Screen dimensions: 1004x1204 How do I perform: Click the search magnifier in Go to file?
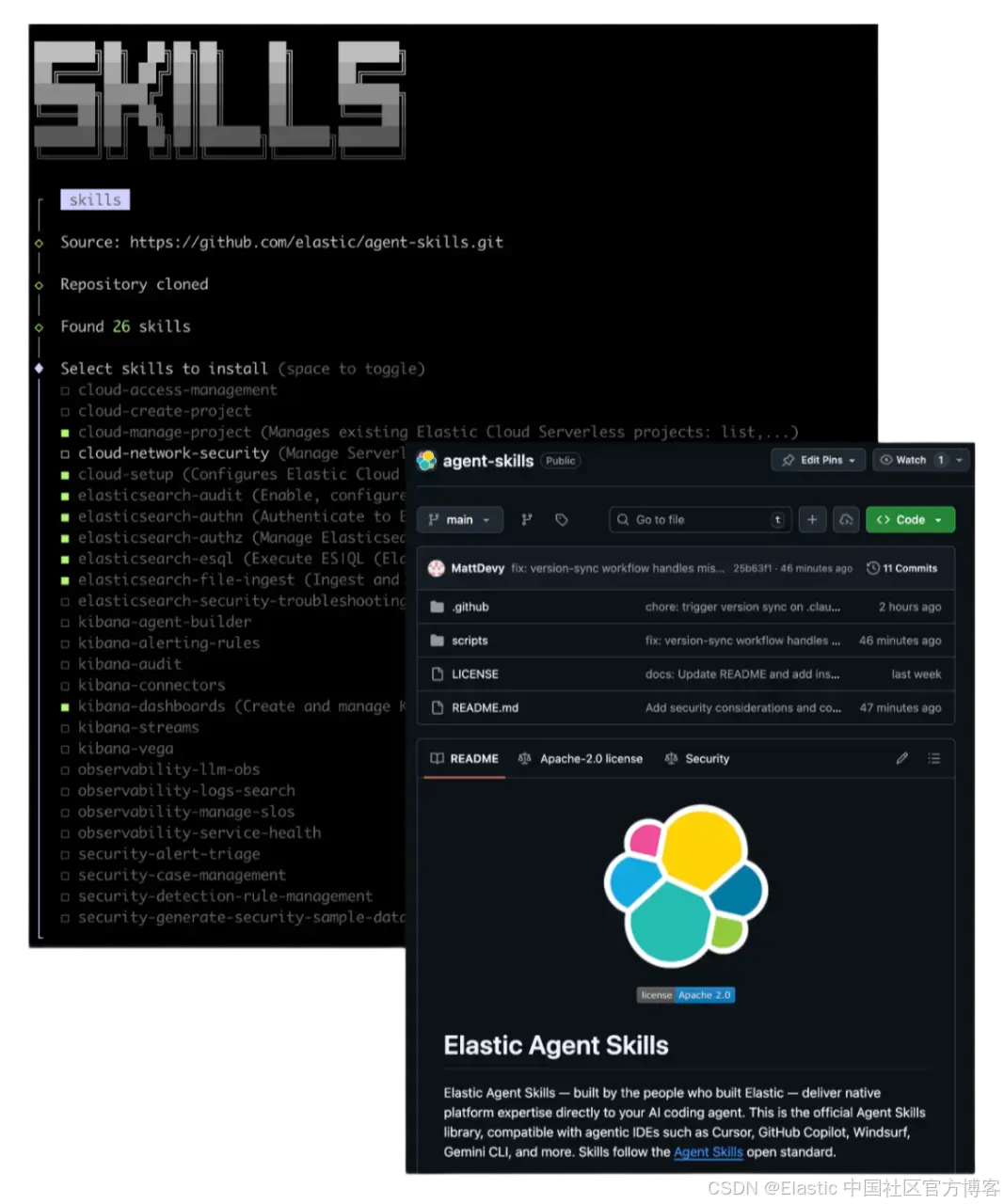(623, 519)
